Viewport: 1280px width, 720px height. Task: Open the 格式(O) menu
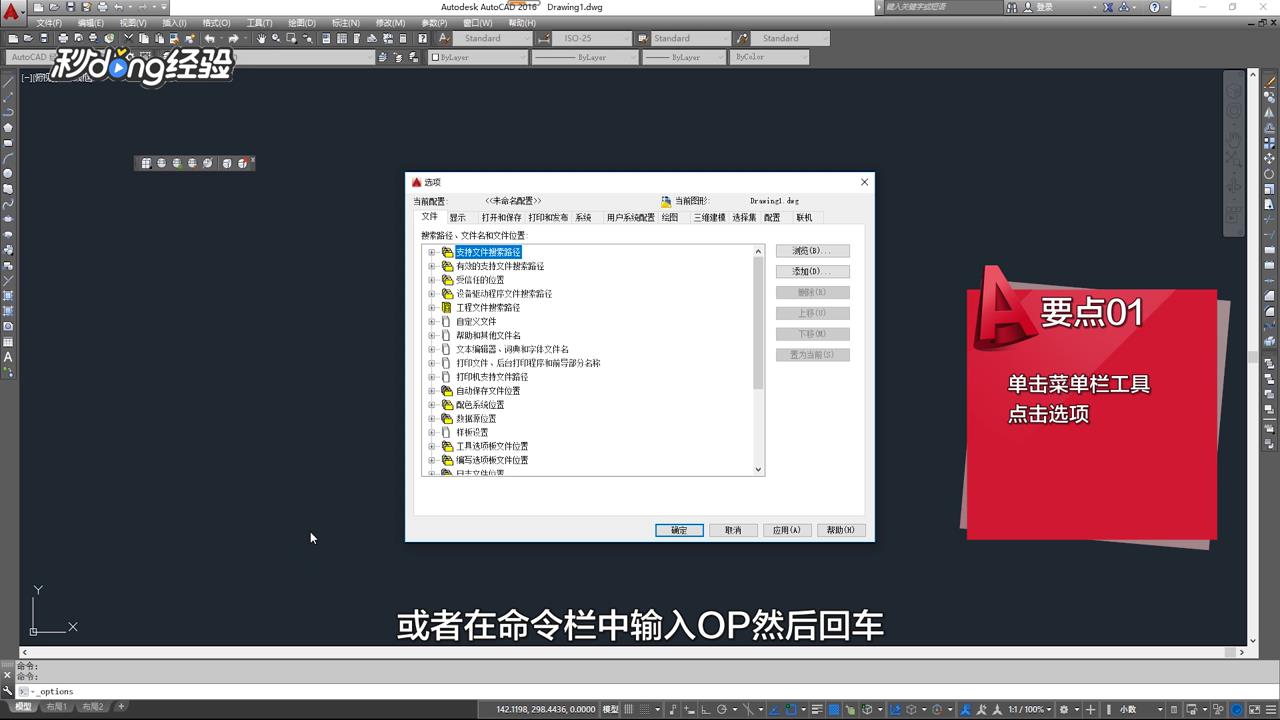tap(216, 23)
